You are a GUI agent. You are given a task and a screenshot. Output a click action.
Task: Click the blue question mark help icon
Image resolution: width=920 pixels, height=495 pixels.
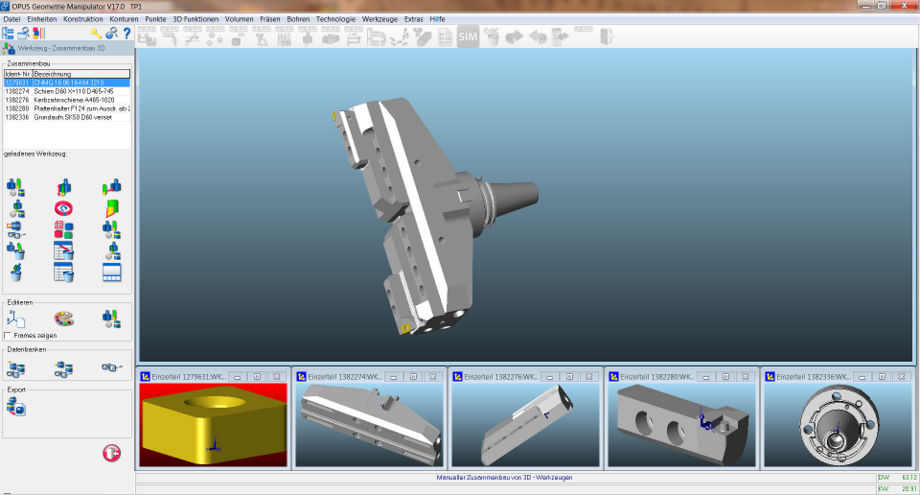tap(127, 33)
